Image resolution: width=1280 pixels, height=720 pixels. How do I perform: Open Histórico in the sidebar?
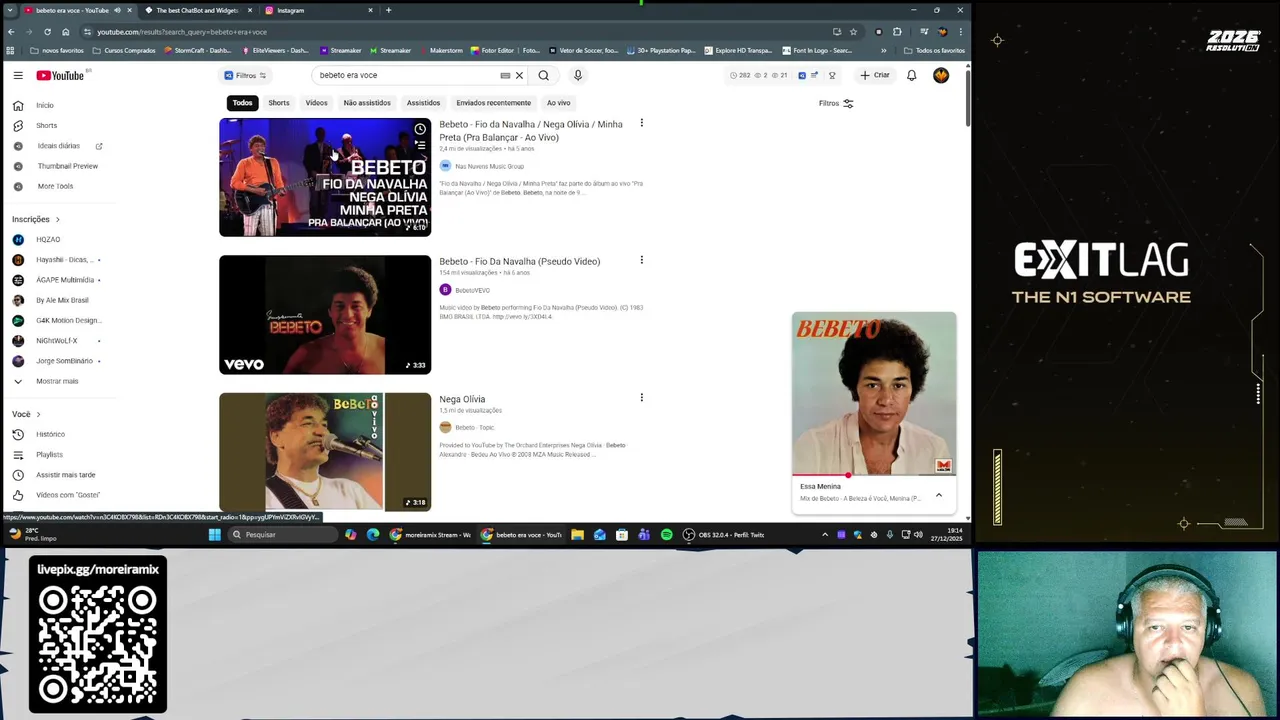50,434
